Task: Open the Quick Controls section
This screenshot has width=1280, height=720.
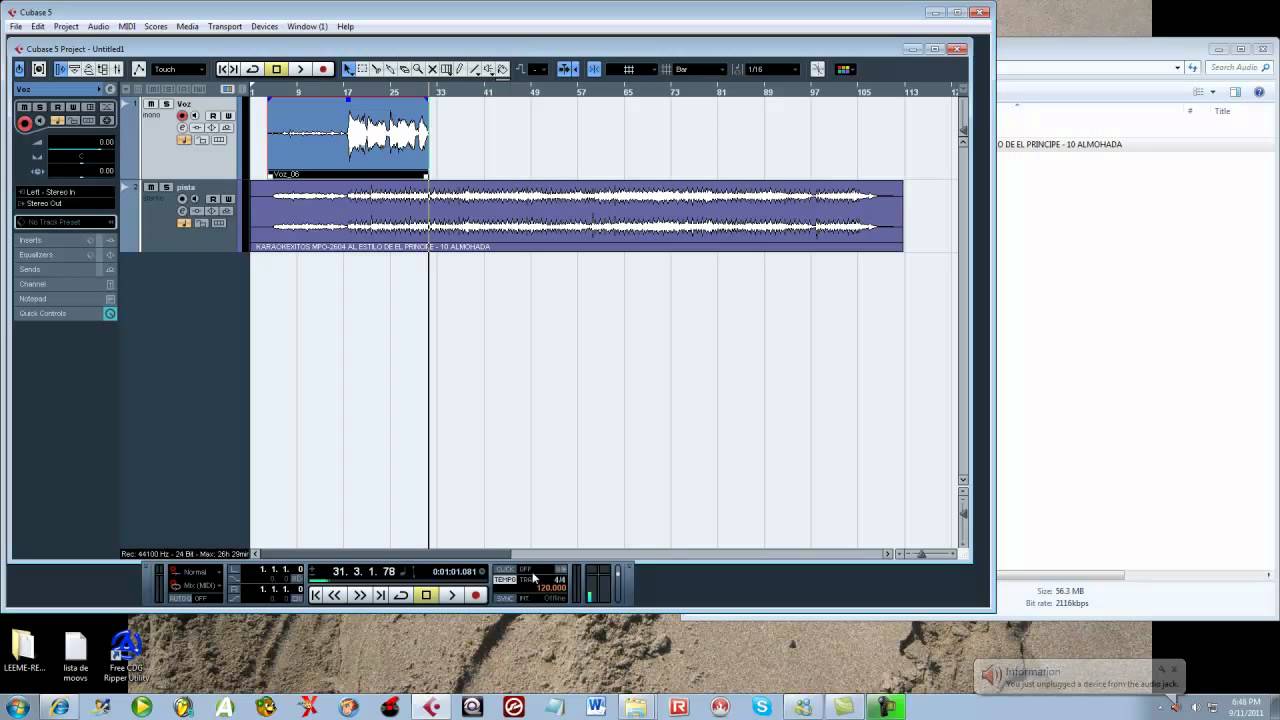Action: [x=66, y=313]
